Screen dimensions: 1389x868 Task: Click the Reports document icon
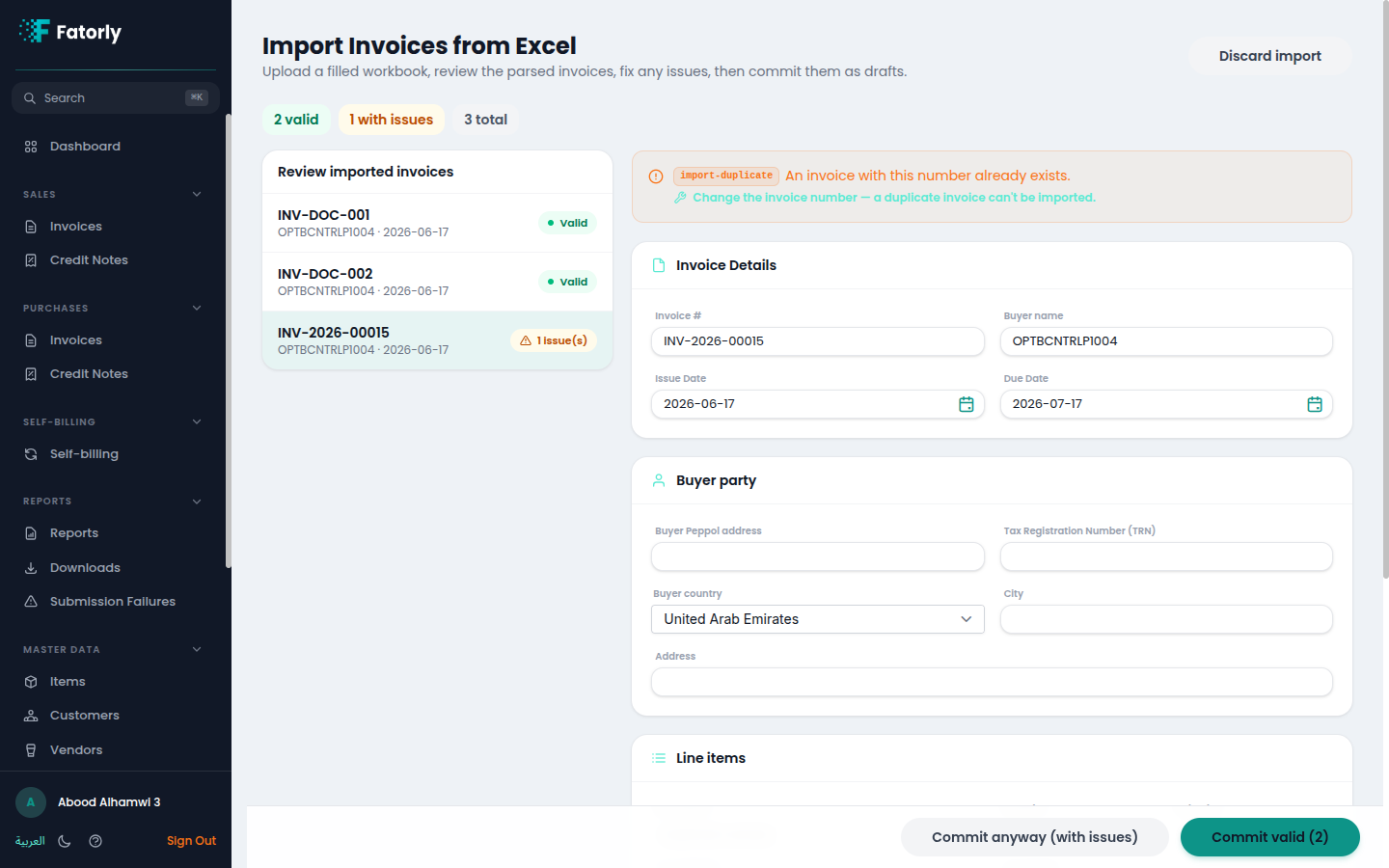(x=31, y=533)
